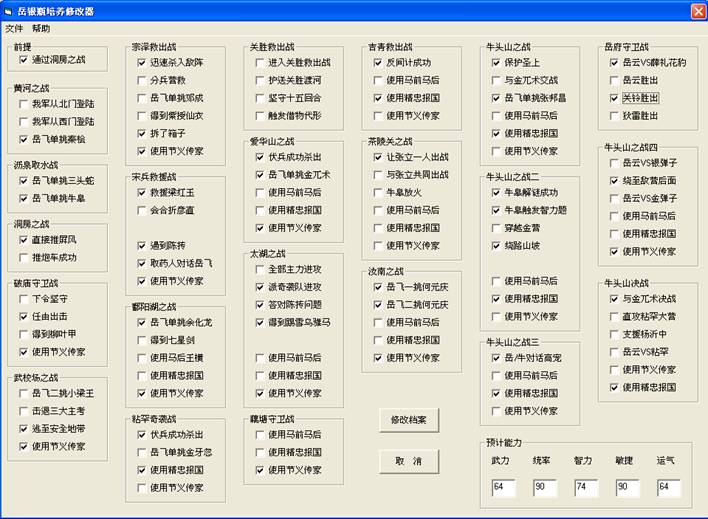This screenshot has width=708, height=519.
Task: Enable the 穿越金营 checkbox
Action: [x=496, y=228]
